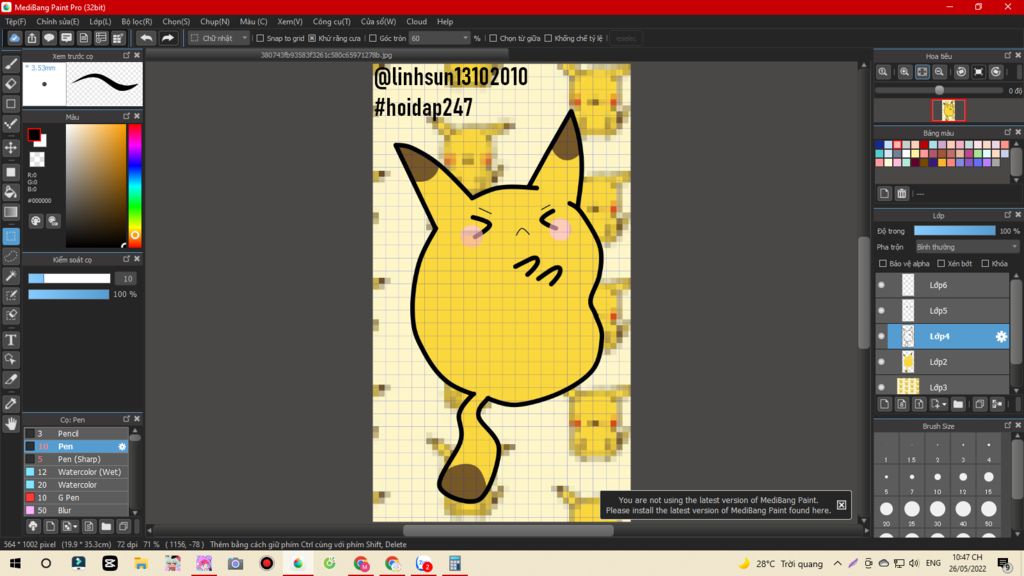Select the Watercolor (Wet) brush
The height and width of the screenshot is (576, 1024).
tap(76, 472)
